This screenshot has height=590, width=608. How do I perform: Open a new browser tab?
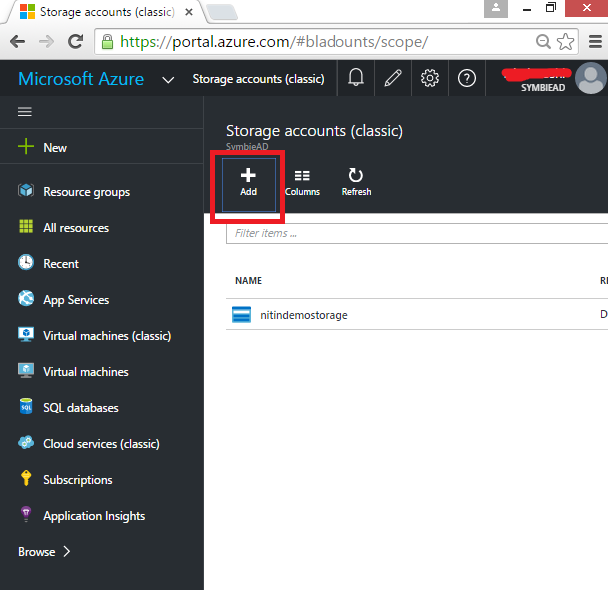pyautogui.click(x=222, y=12)
